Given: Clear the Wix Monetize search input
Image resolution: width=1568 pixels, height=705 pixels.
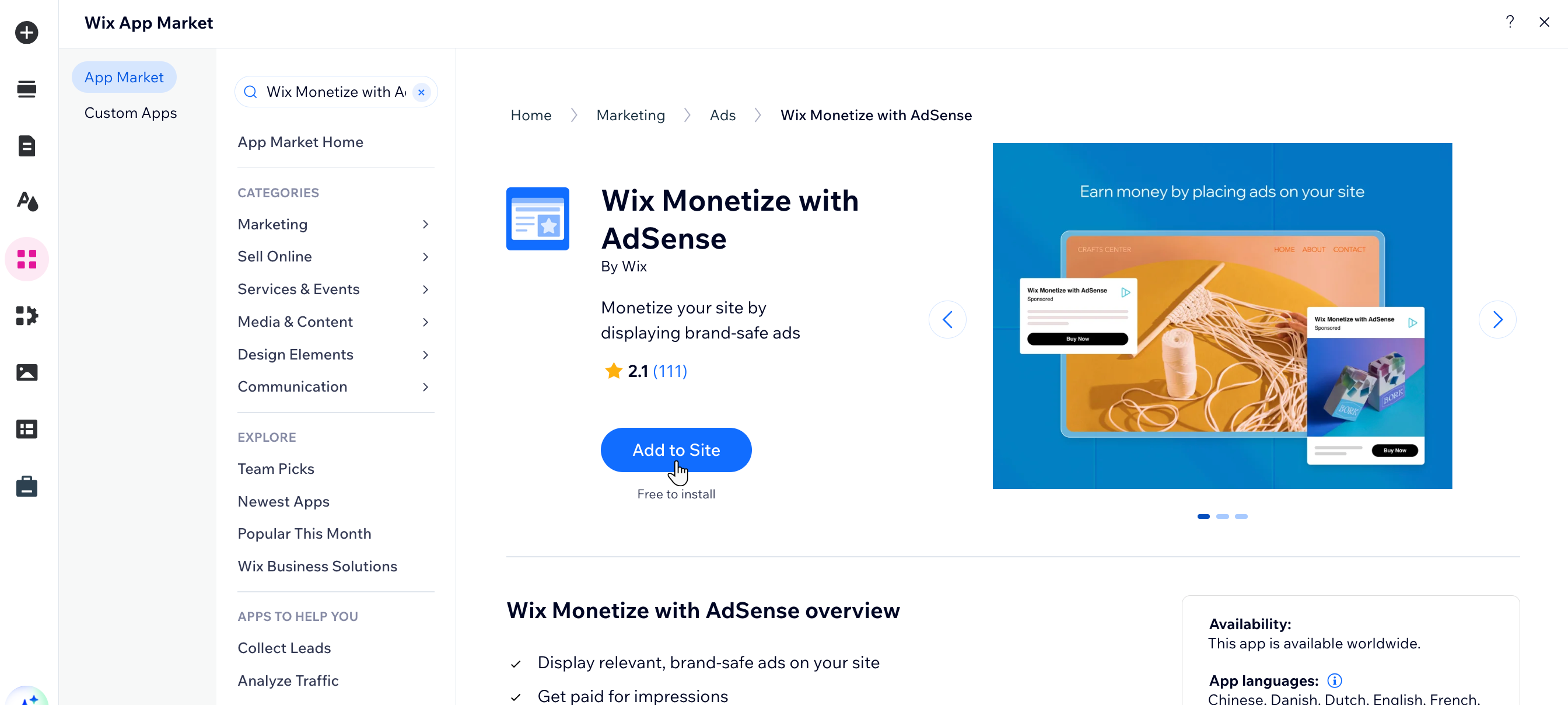Looking at the screenshot, I should click(420, 91).
